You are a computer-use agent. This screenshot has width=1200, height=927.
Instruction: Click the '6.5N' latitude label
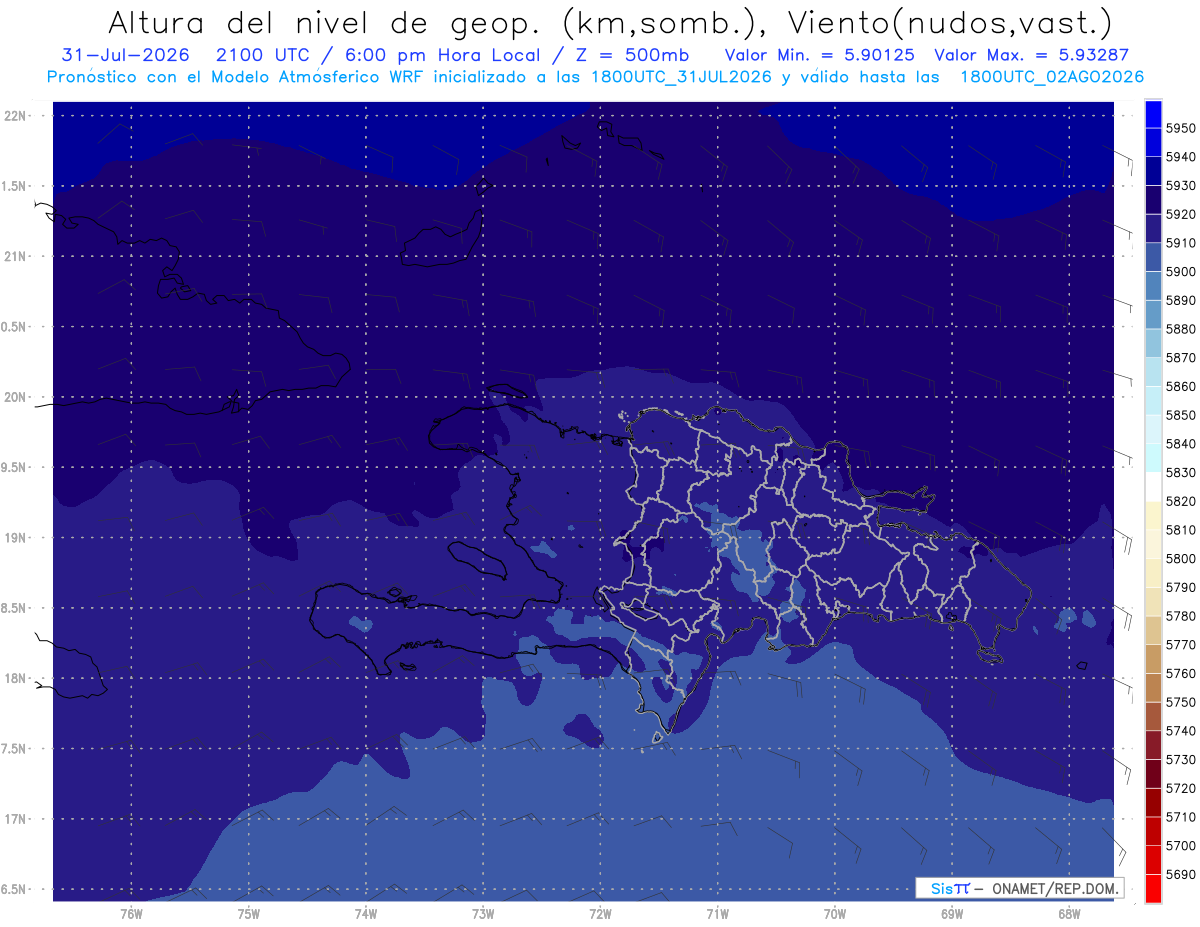coord(14,889)
